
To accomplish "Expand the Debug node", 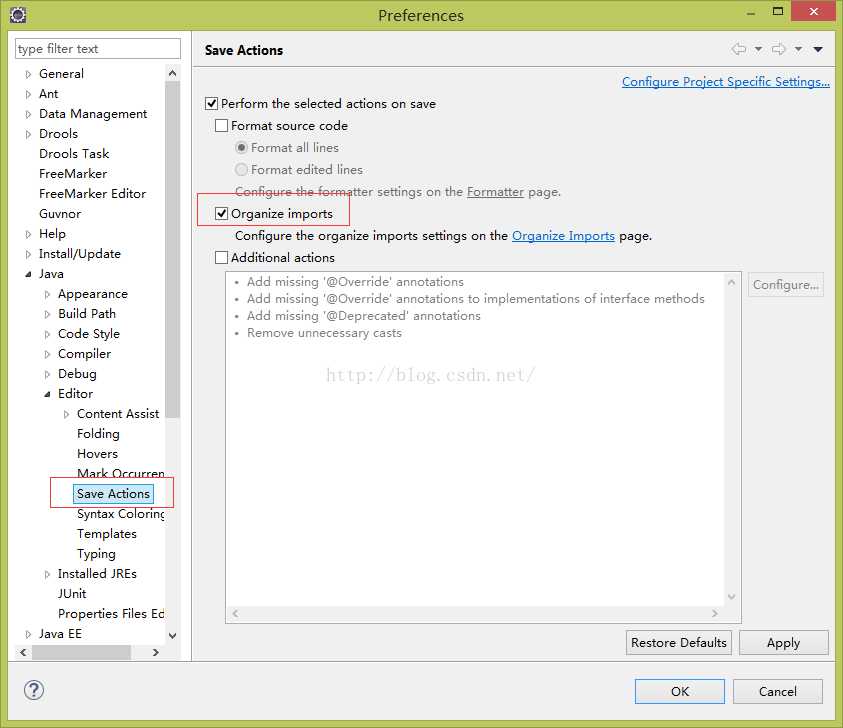I will click(47, 374).
